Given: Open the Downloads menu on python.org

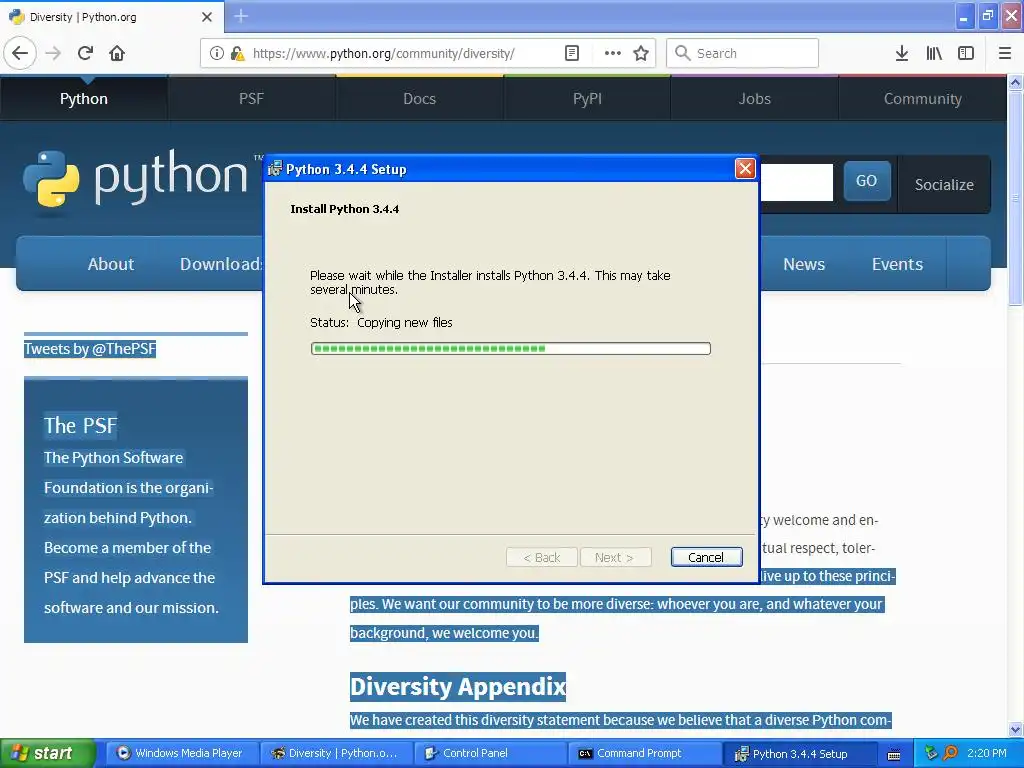Looking at the screenshot, I should 221,264.
